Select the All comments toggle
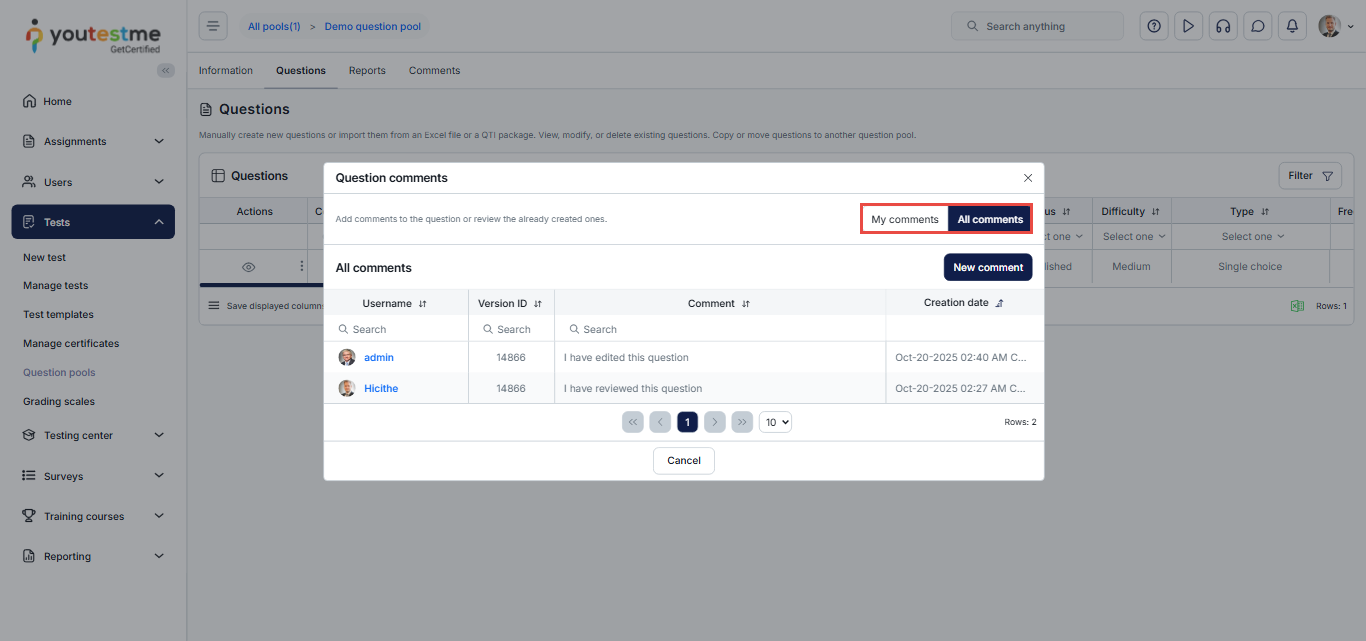The image size is (1366, 641). pyautogui.click(x=990, y=219)
